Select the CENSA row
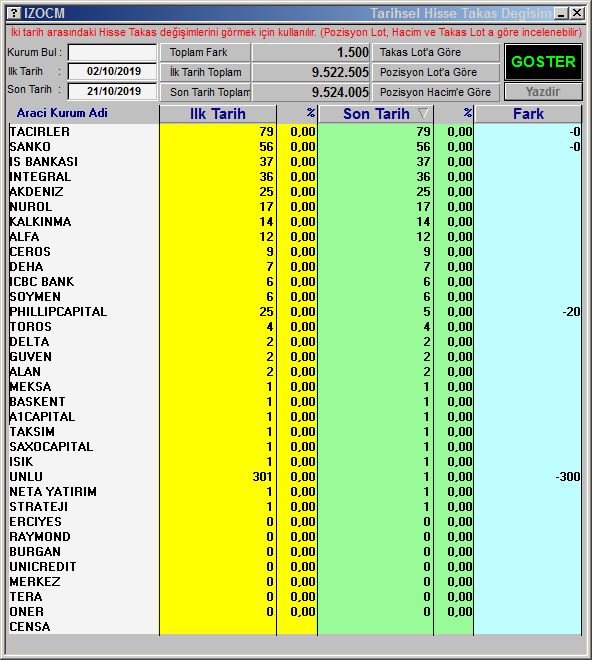This screenshot has width=592, height=660. [295, 627]
